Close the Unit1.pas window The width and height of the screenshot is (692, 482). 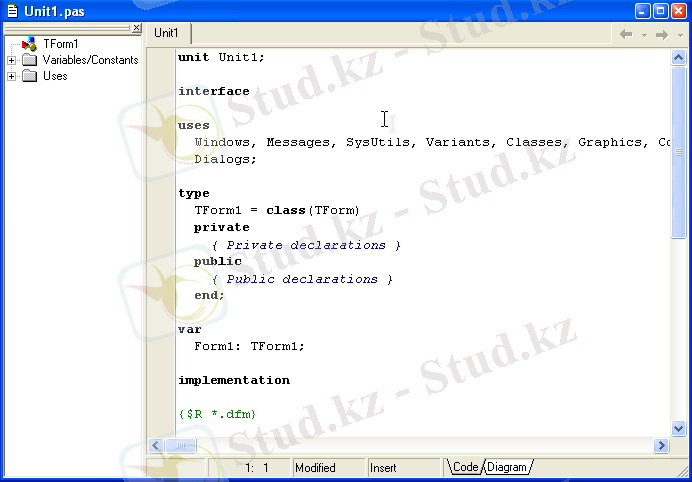point(679,11)
